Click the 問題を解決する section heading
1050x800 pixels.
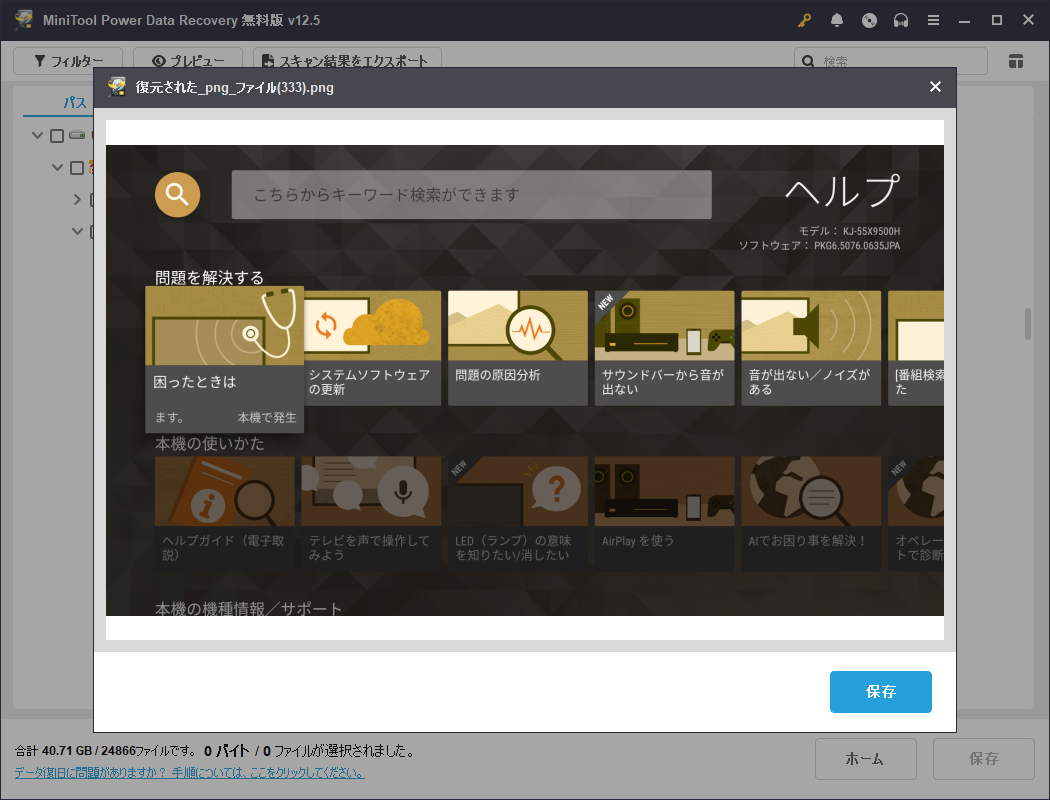(209, 277)
